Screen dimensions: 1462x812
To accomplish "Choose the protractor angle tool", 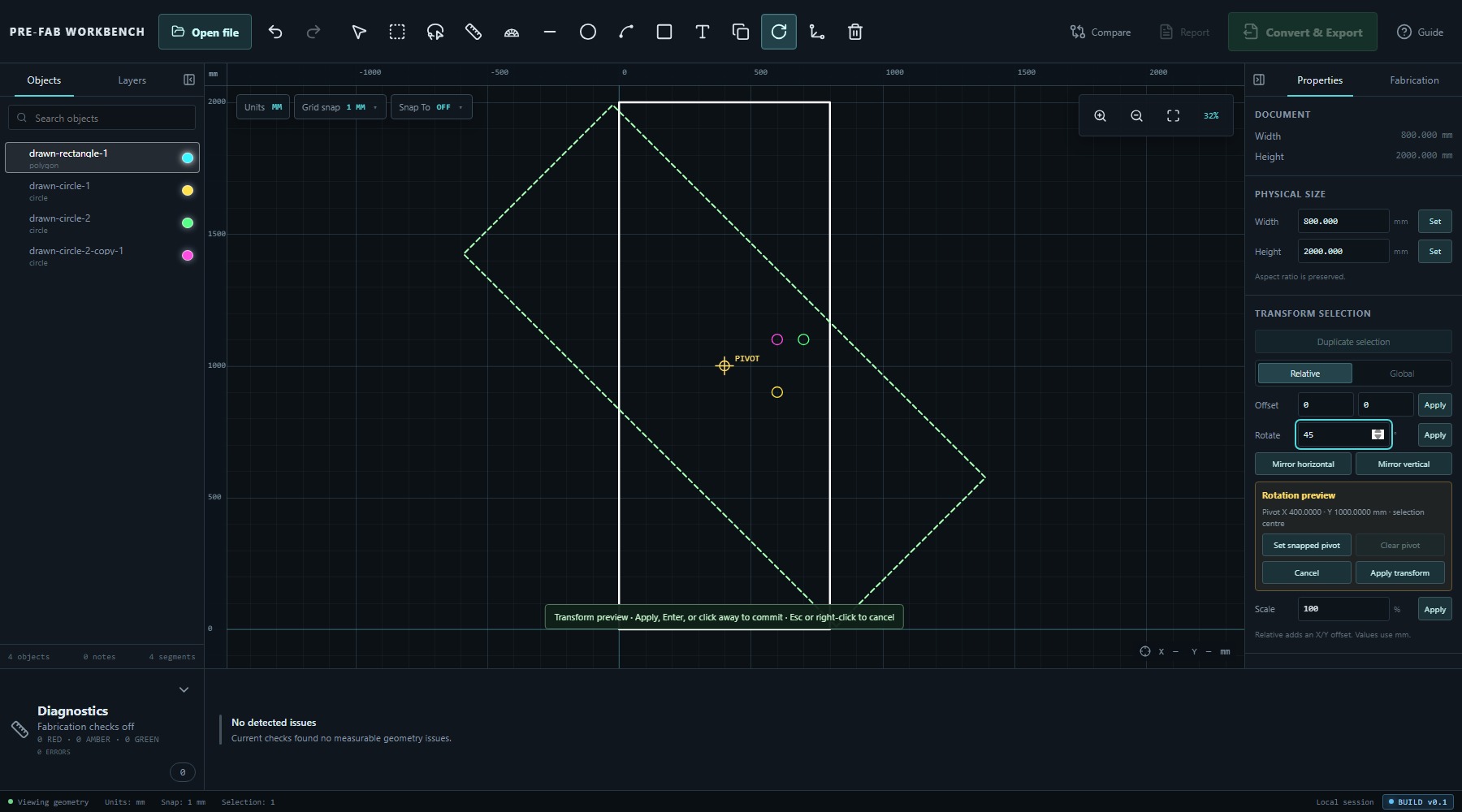I will point(512,32).
